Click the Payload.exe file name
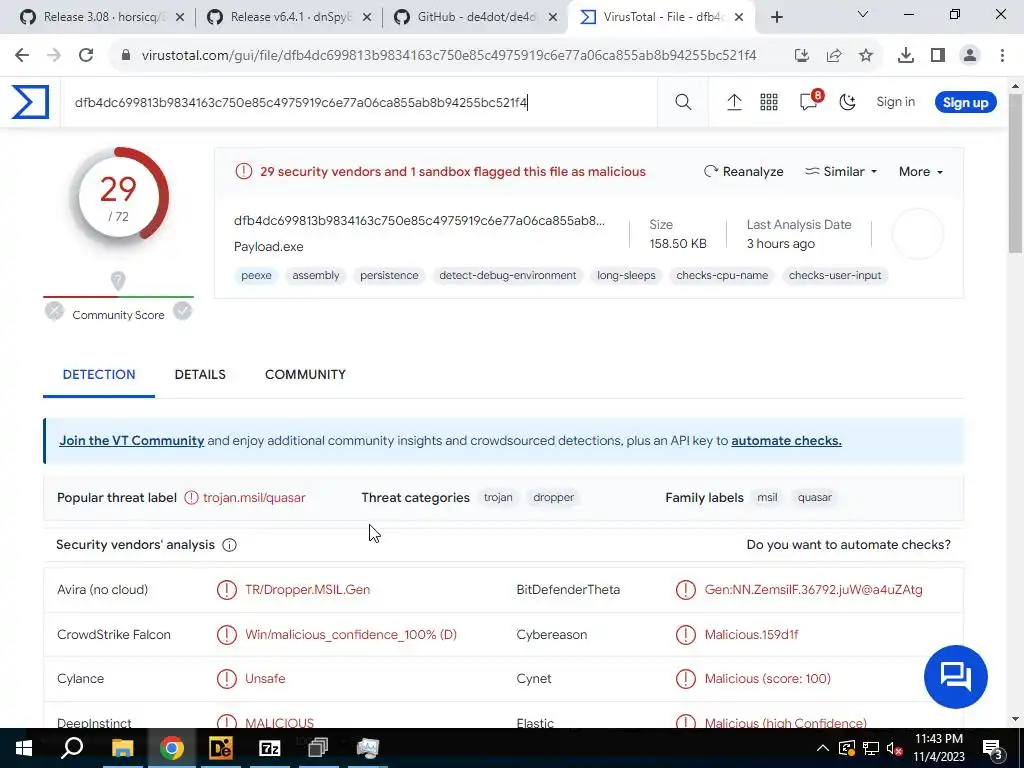Image resolution: width=1024 pixels, height=768 pixels. pos(268,247)
